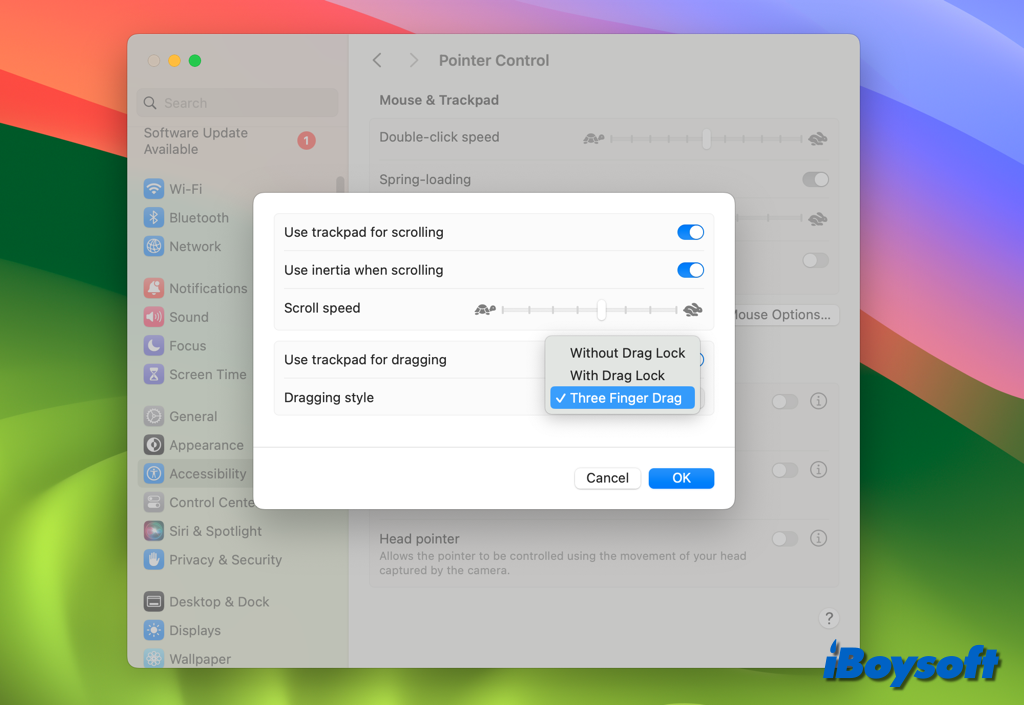This screenshot has width=1024, height=705.
Task: Toggle the Head pointer switch
Action: [x=784, y=539]
